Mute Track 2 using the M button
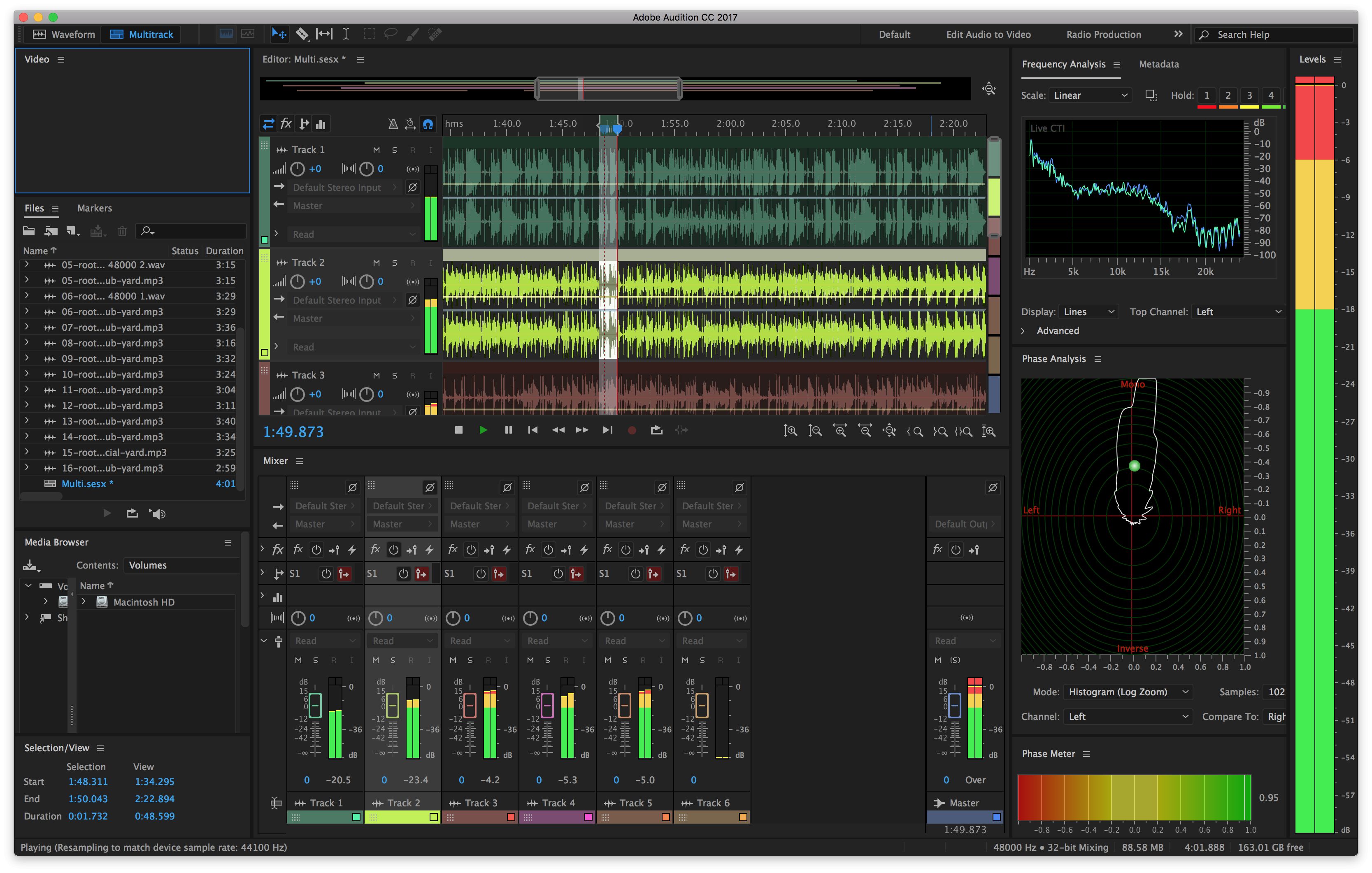Image resolution: width=1372 pixels, height=873 pixels. coord(376,262)
